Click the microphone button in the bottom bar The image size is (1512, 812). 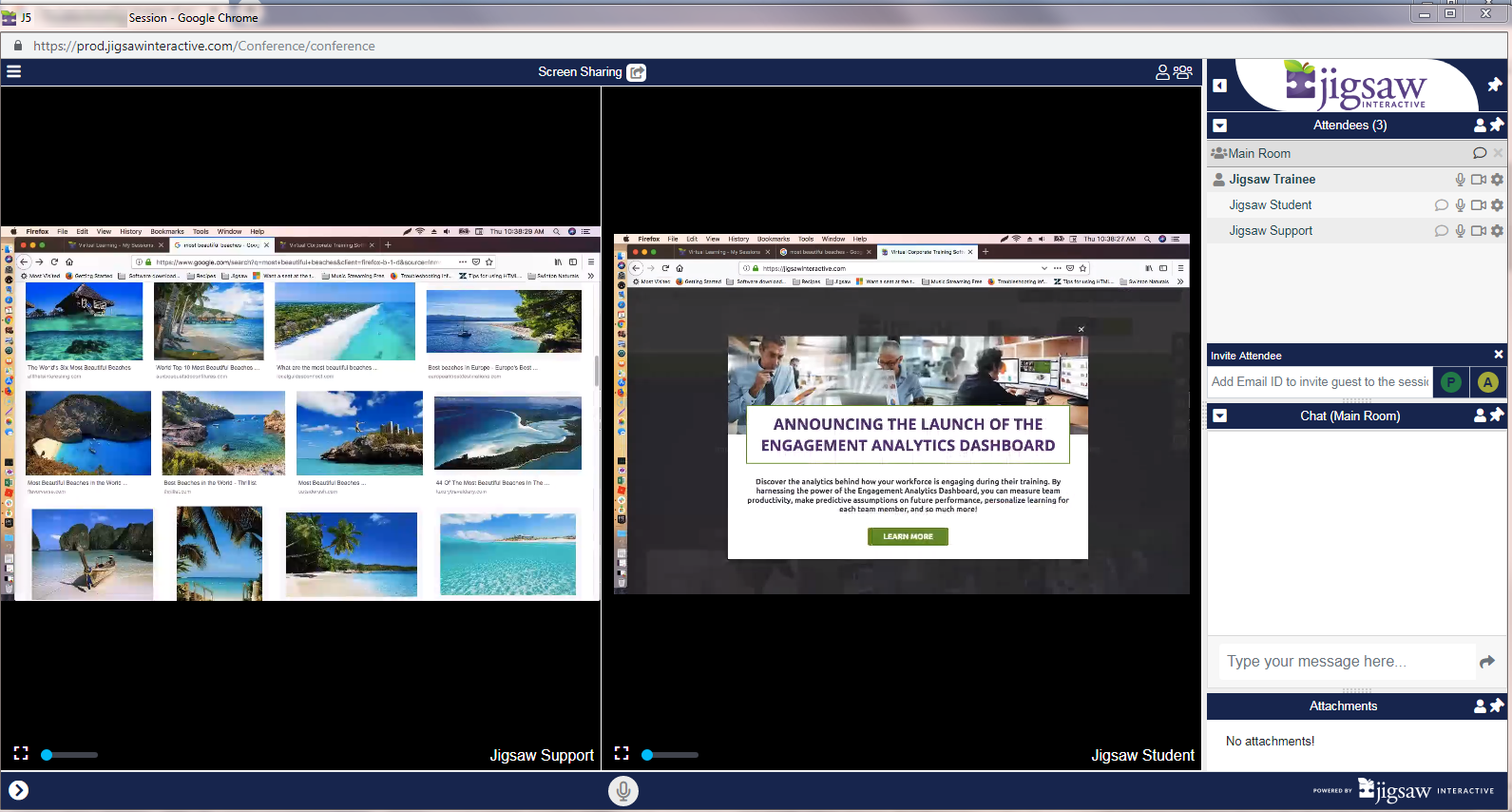point(623,791)
